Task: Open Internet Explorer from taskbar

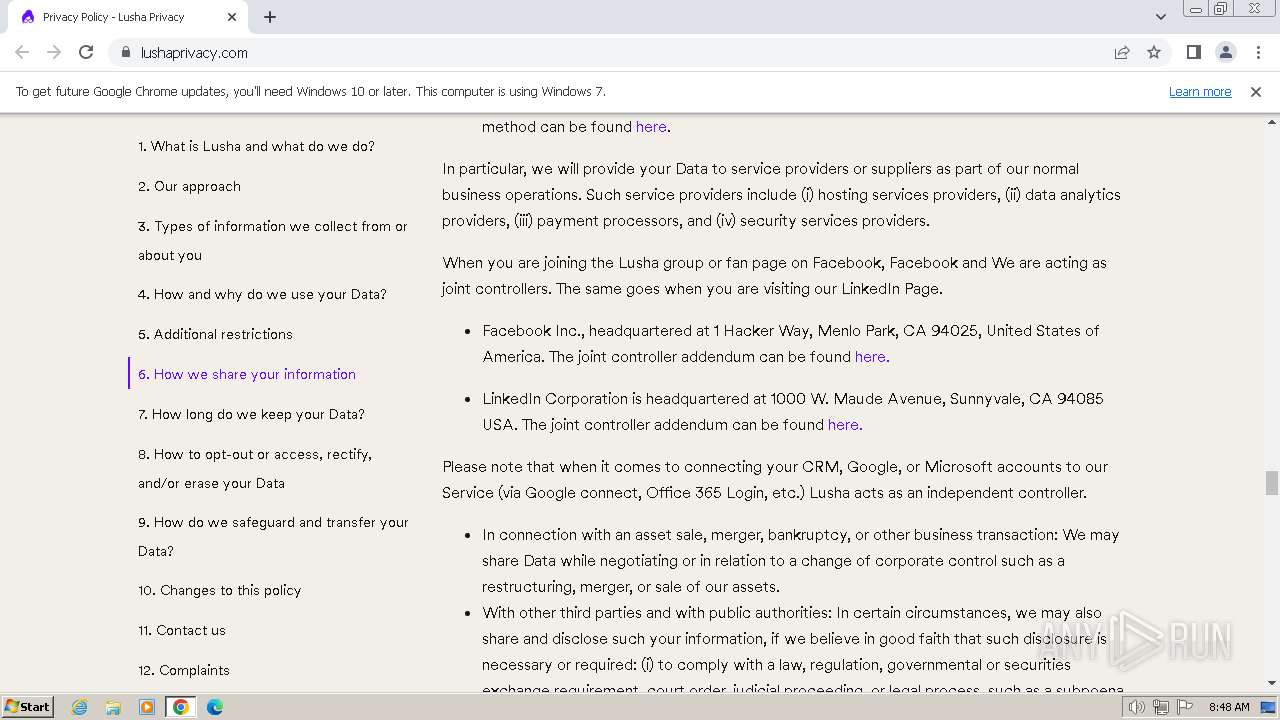Action: pos(79,707)
